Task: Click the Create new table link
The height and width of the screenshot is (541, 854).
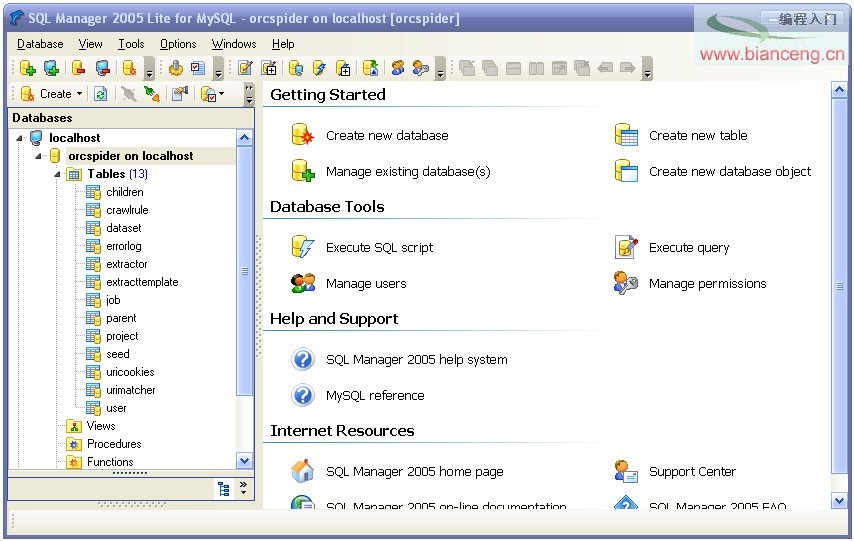Action: pos(698,135)
